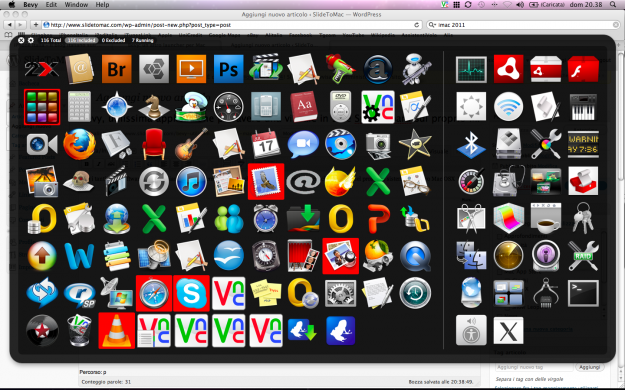Click the Aggiungi tag button in WordPress
The width and height of the screenshot is (625, 390).
(x=590, y=367)
